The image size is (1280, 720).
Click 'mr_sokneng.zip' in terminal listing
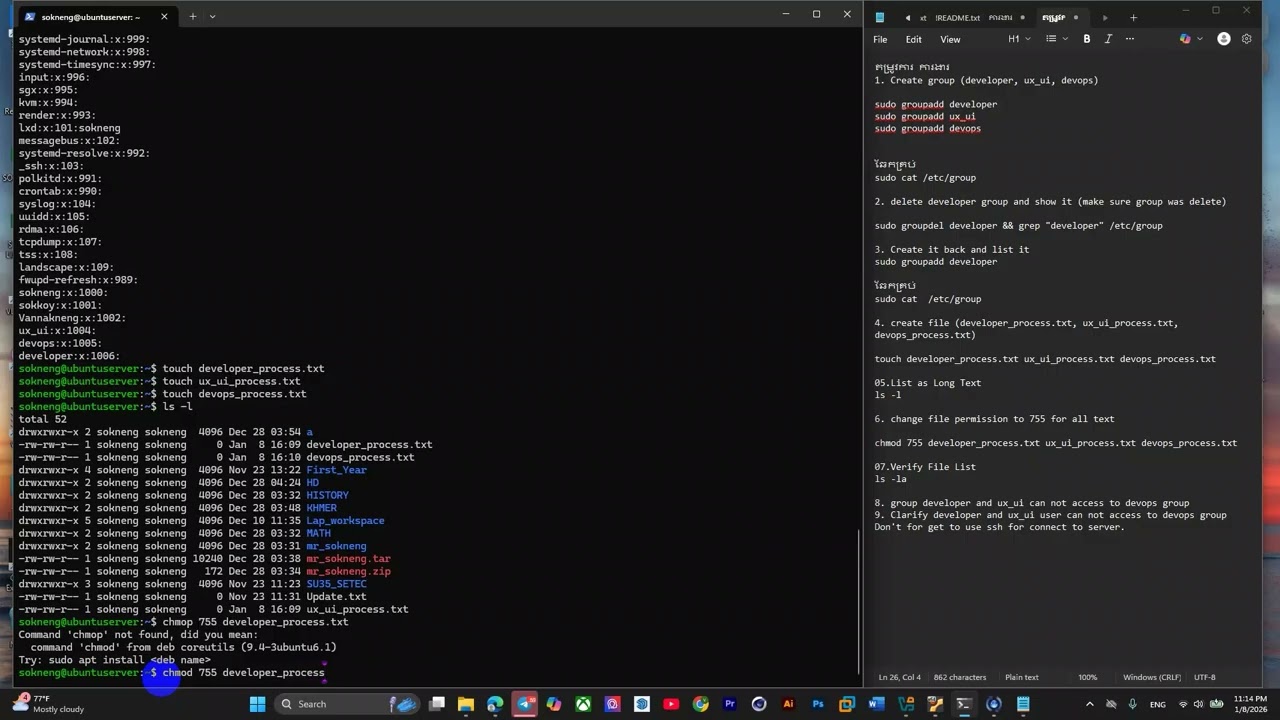click(348, 571)
